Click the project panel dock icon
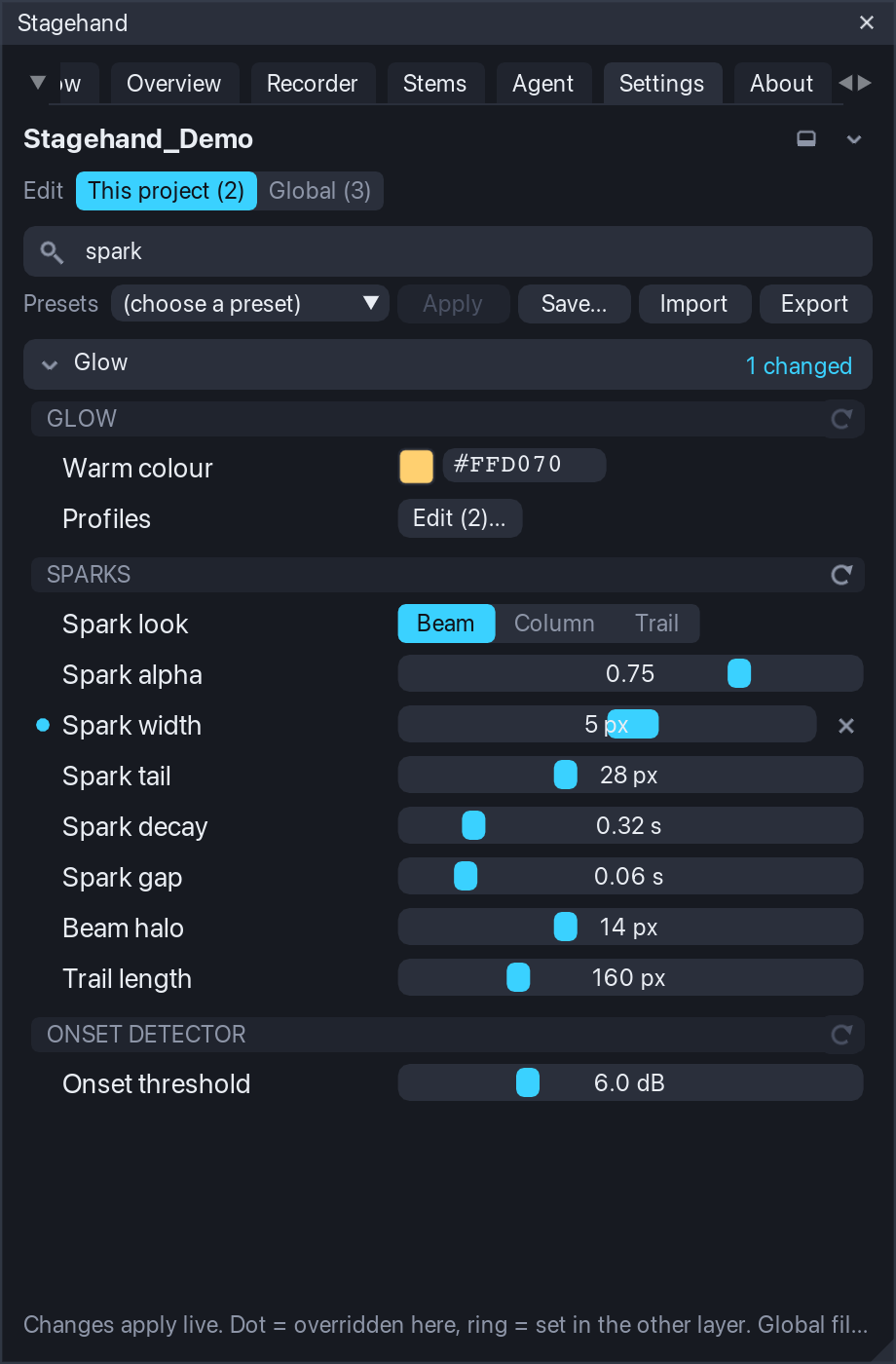Image resolution: width=896 pixels, height=1364 pixels. coord(806,139)
